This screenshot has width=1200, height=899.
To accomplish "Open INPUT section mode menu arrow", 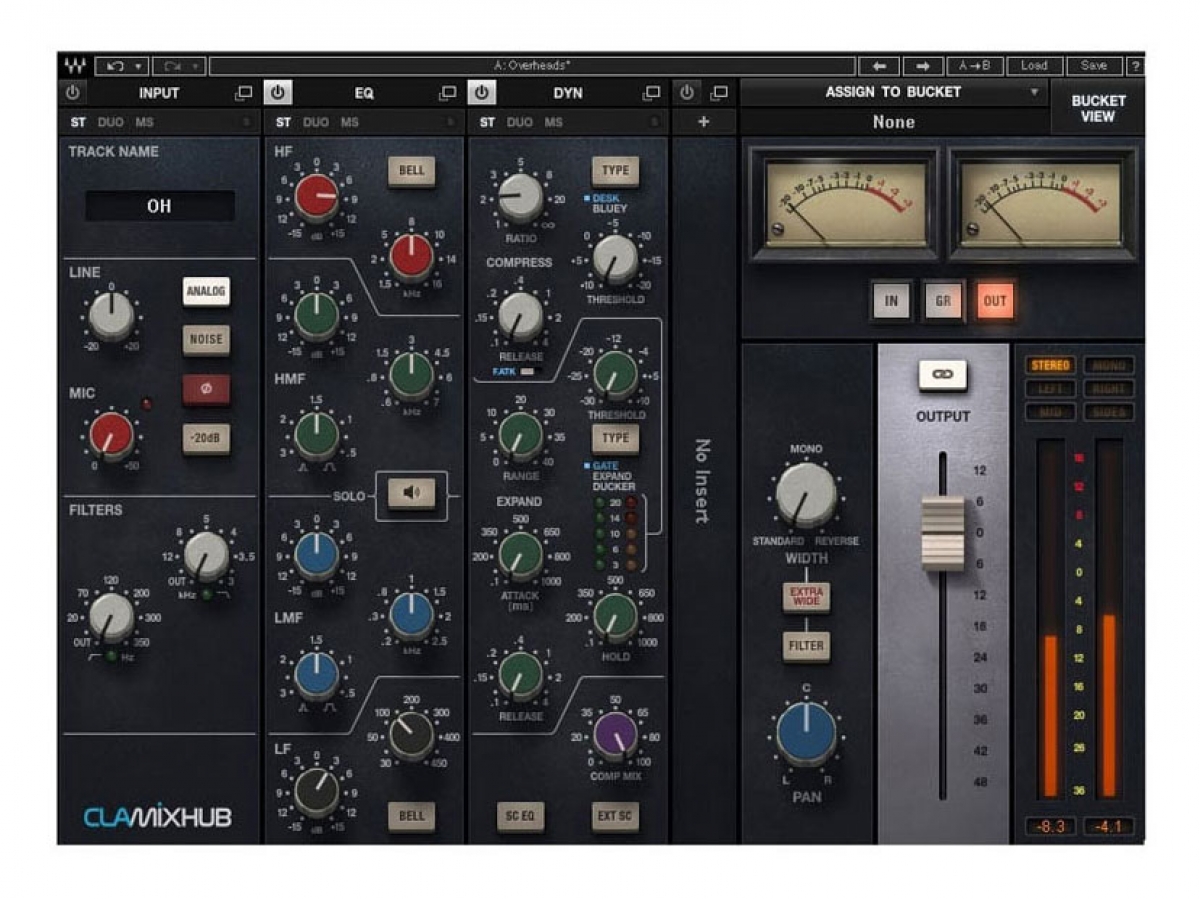I will pos(246,123).
